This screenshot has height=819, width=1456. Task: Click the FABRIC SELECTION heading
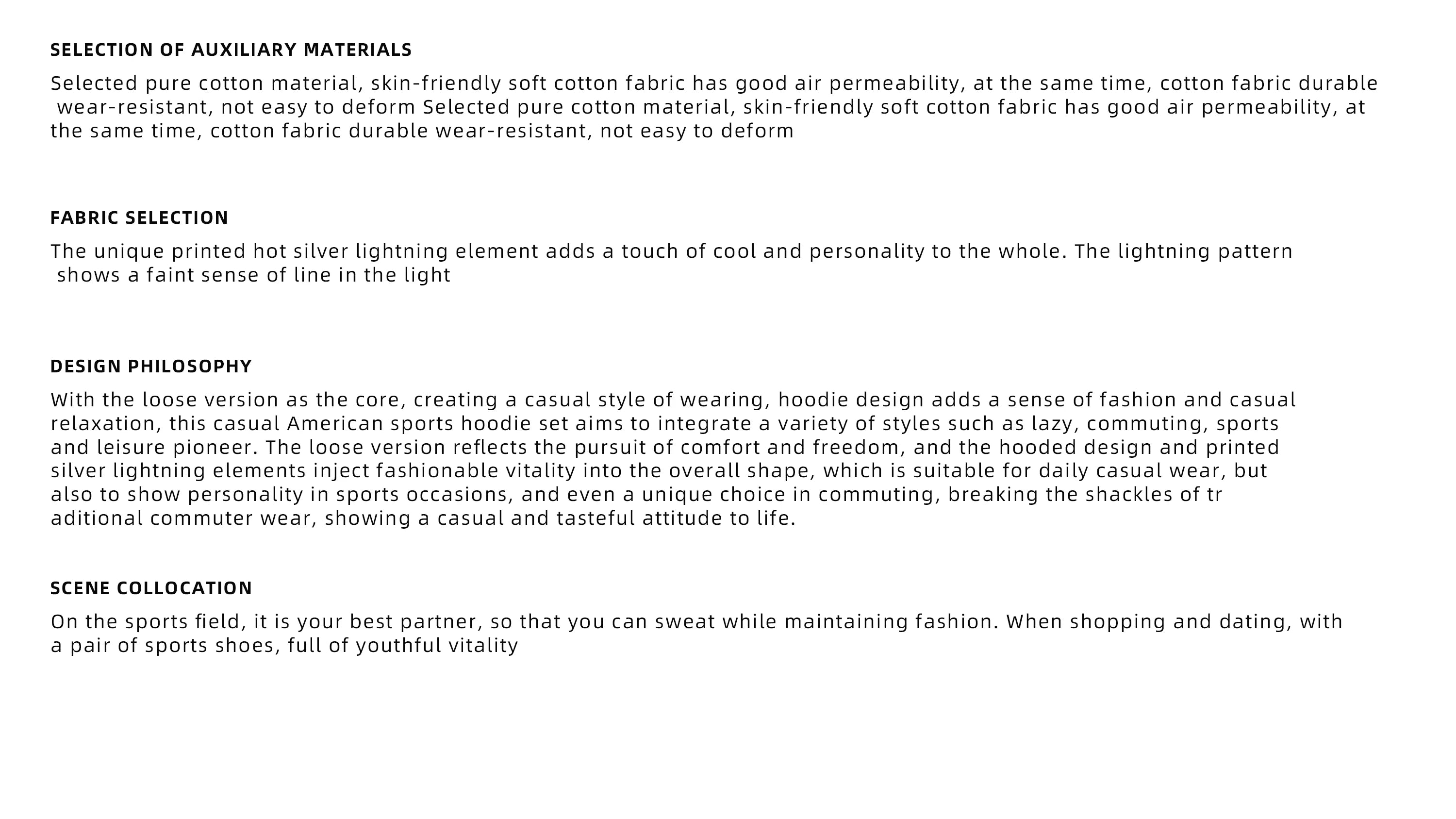pos(139,217)
